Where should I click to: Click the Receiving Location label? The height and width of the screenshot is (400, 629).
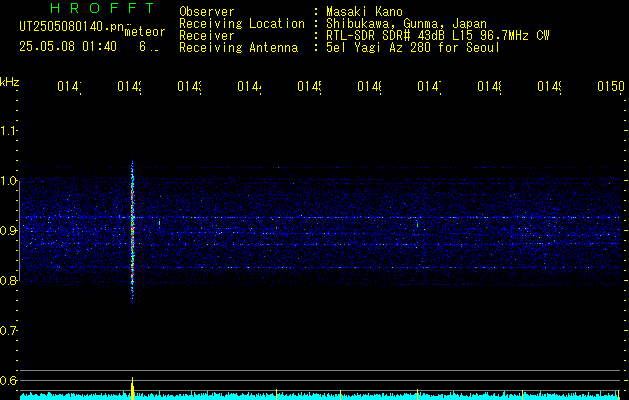(242, 24)
